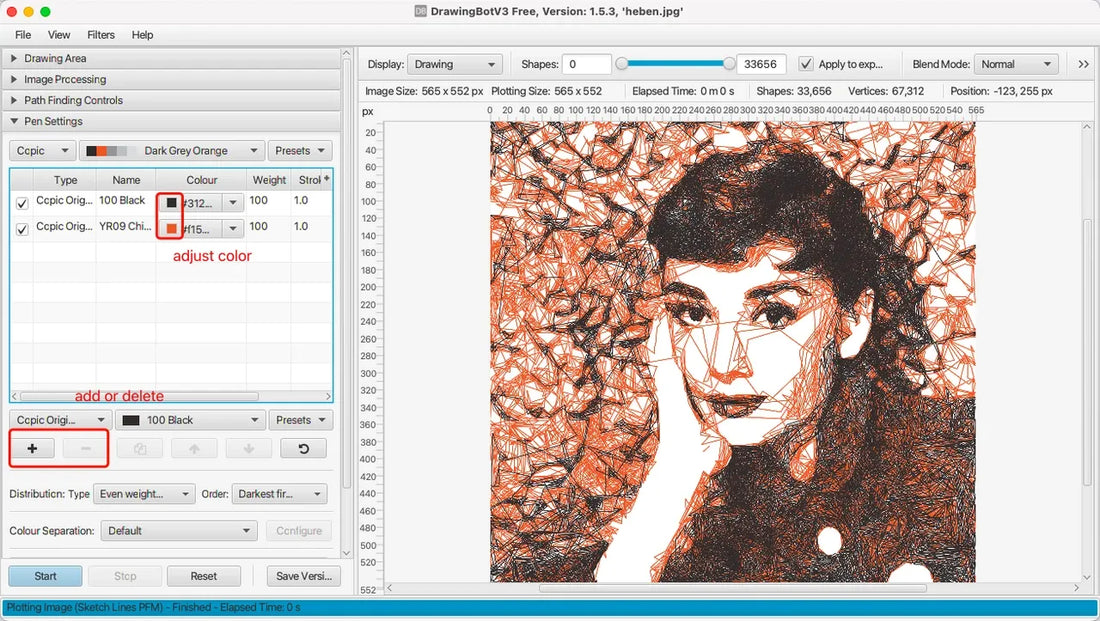Click inside the Shapes number input field

[x=586, y=63]
